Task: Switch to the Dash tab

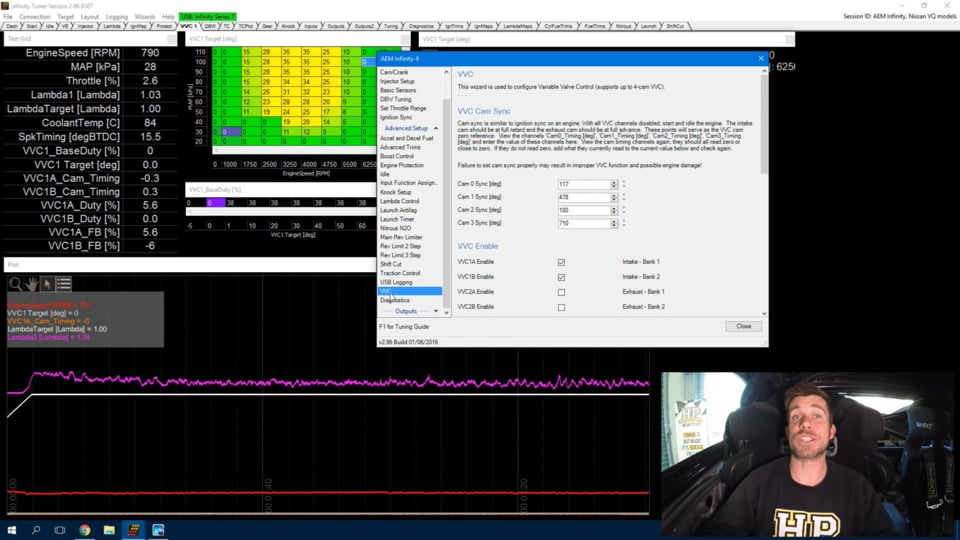Action: (x=12, y=26)
